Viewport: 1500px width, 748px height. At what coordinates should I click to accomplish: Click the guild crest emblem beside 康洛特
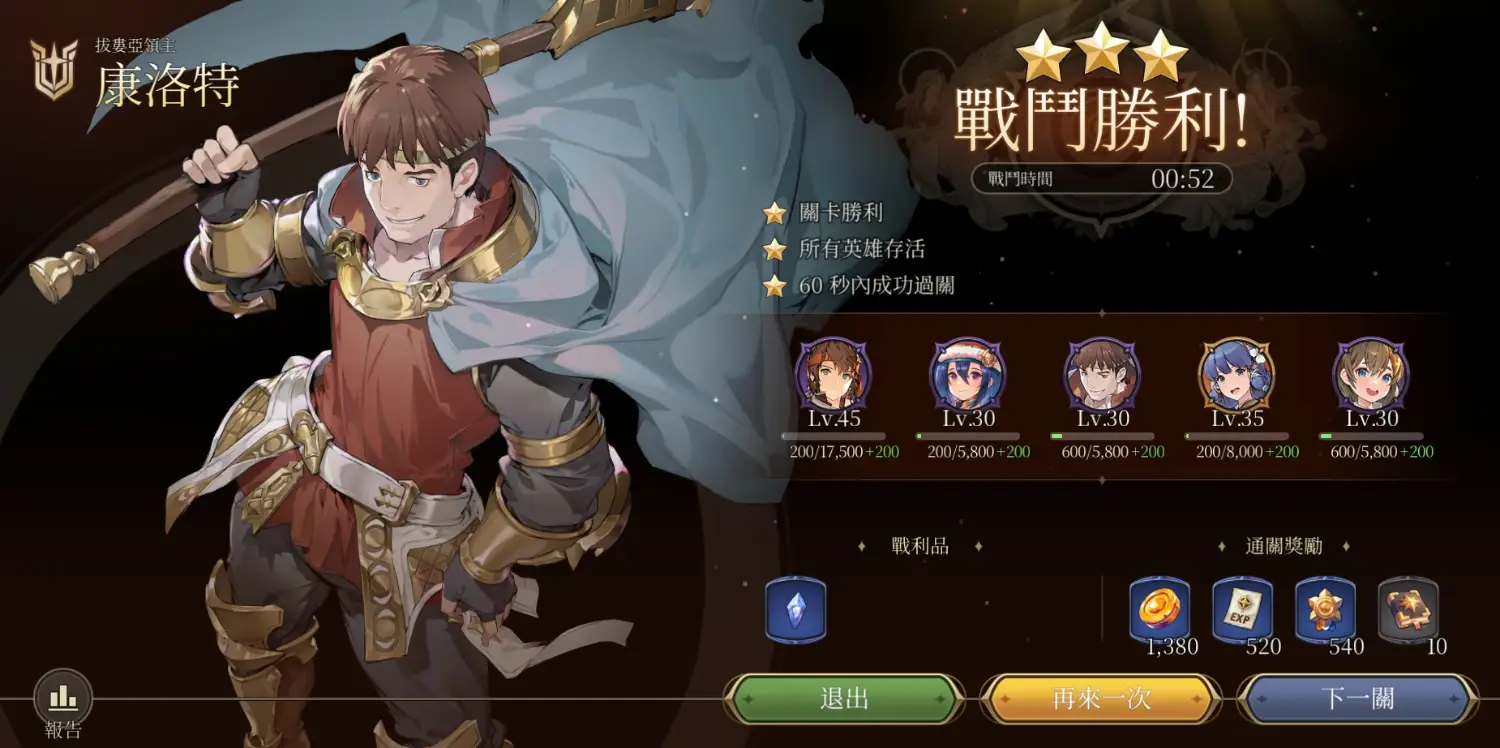[54, 70]
